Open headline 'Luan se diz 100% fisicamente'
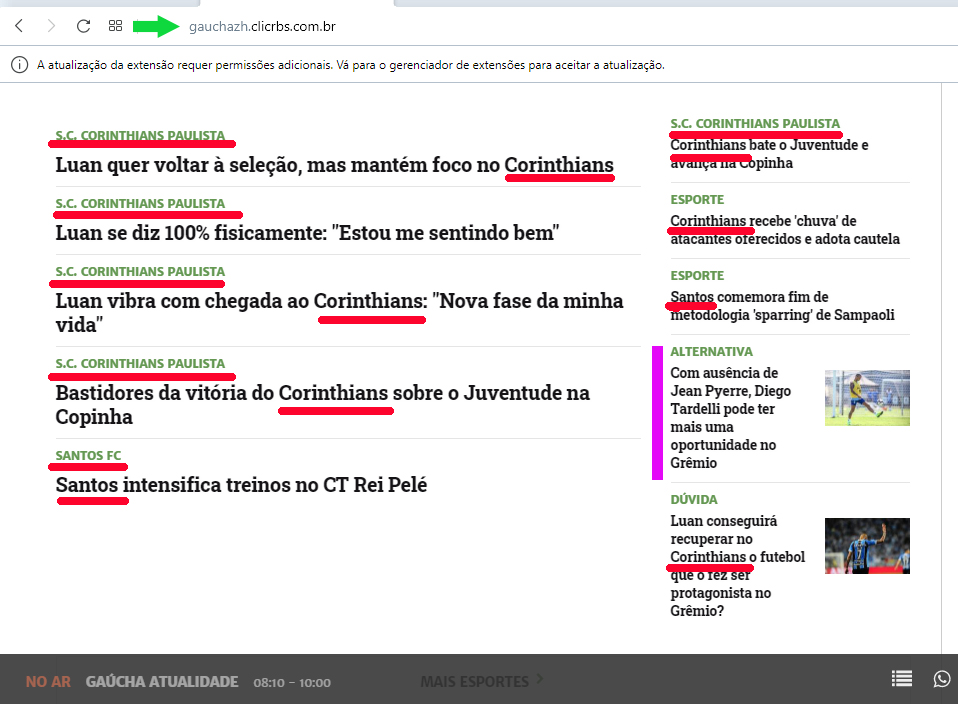Image resolution: width=958 pixels, height=704 pixels. [x=307, y=233]
